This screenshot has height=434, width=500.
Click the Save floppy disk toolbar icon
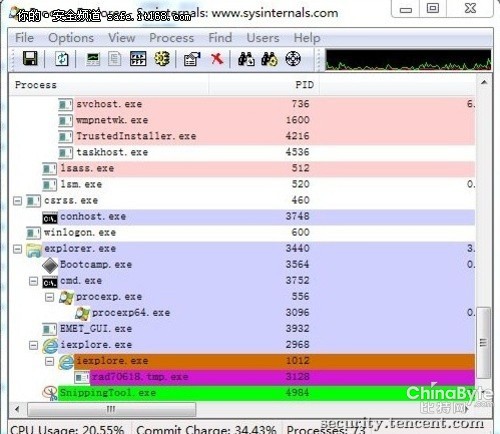[30, 58]
